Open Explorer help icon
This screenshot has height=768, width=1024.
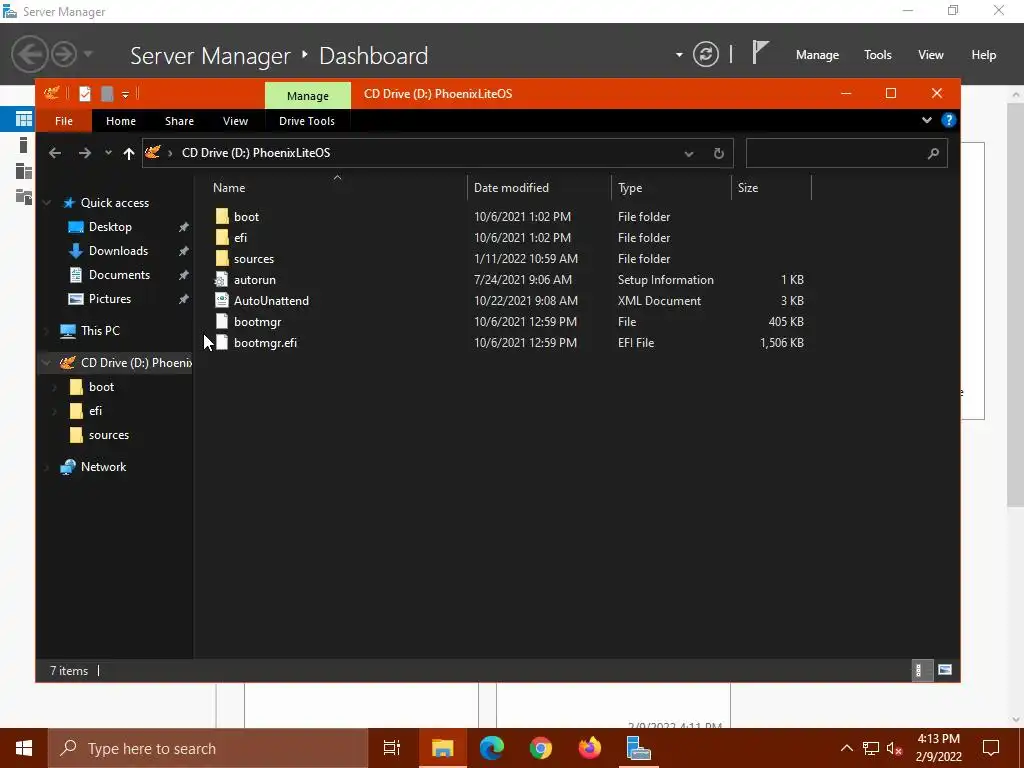(x=948, y=120)
